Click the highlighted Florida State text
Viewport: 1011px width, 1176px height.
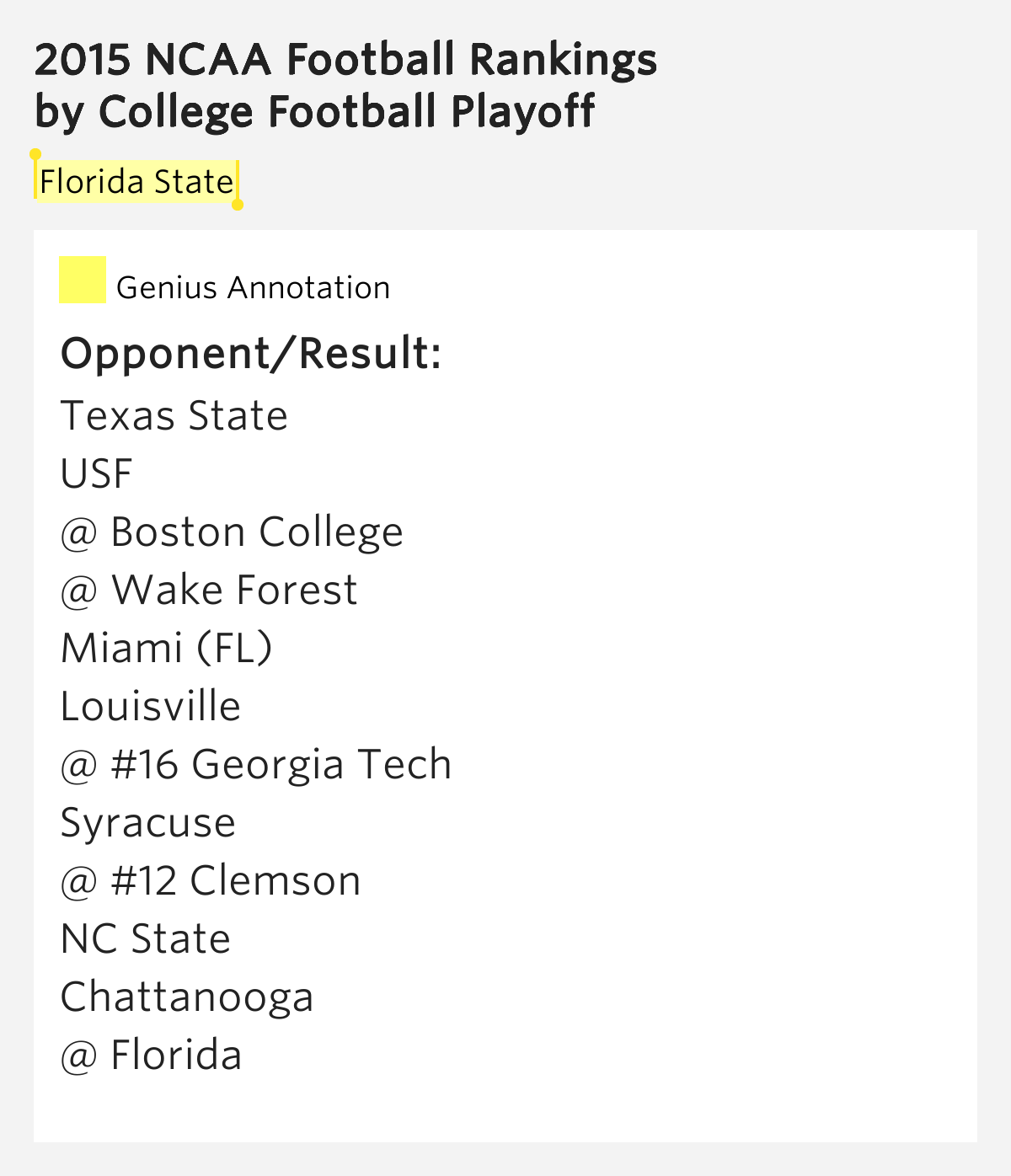tap(136, 182)
